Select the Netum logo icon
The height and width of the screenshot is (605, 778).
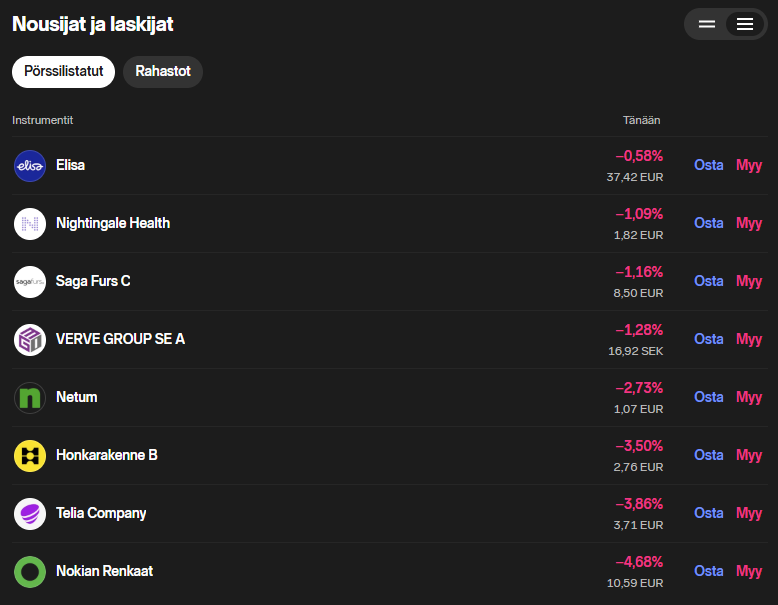pos(30,398)
